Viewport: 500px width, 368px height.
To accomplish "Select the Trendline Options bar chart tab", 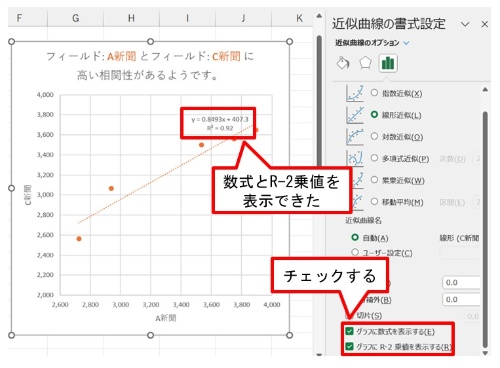I will (388, 63).
